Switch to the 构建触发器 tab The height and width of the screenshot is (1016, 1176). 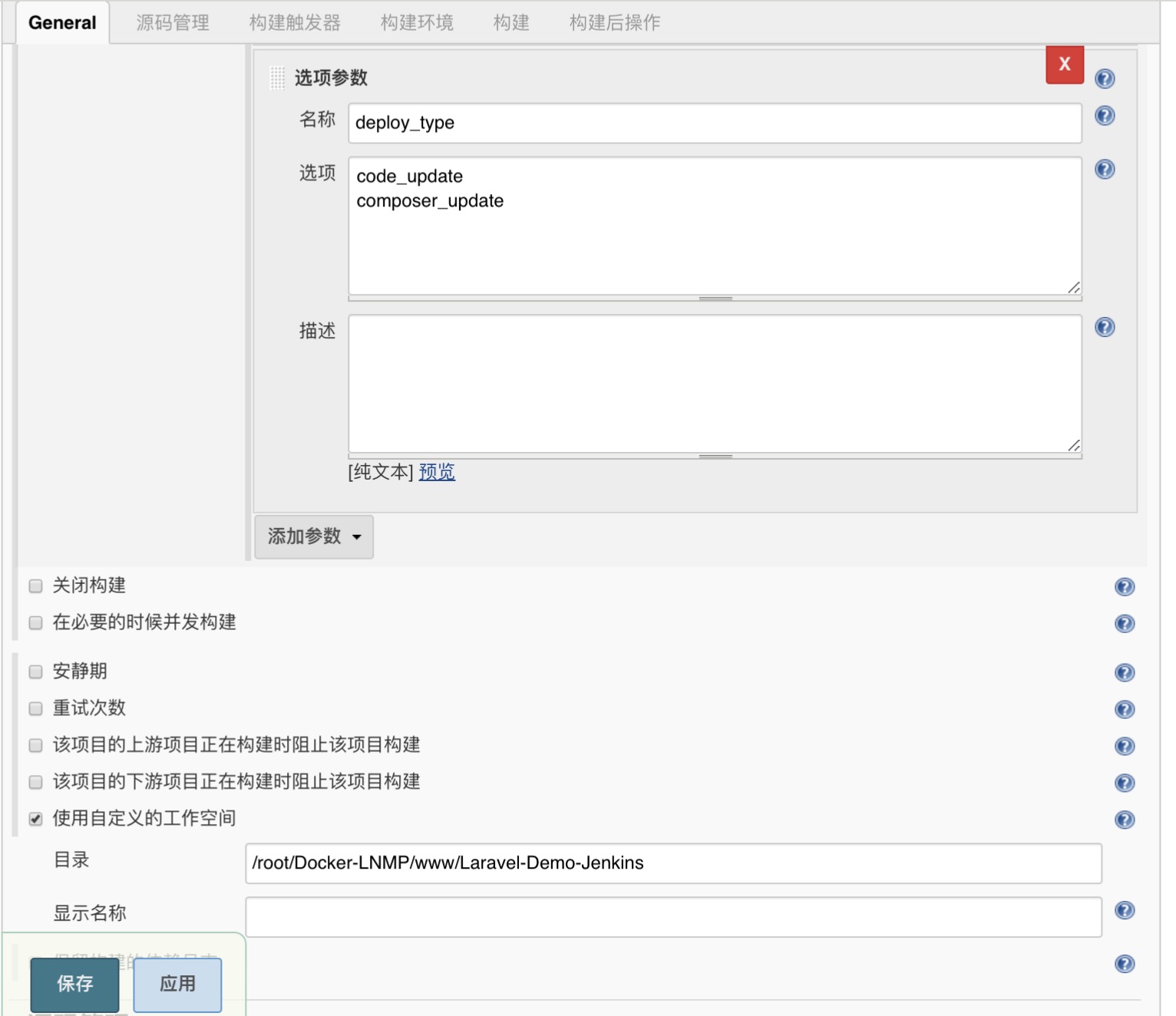point(295,23)
